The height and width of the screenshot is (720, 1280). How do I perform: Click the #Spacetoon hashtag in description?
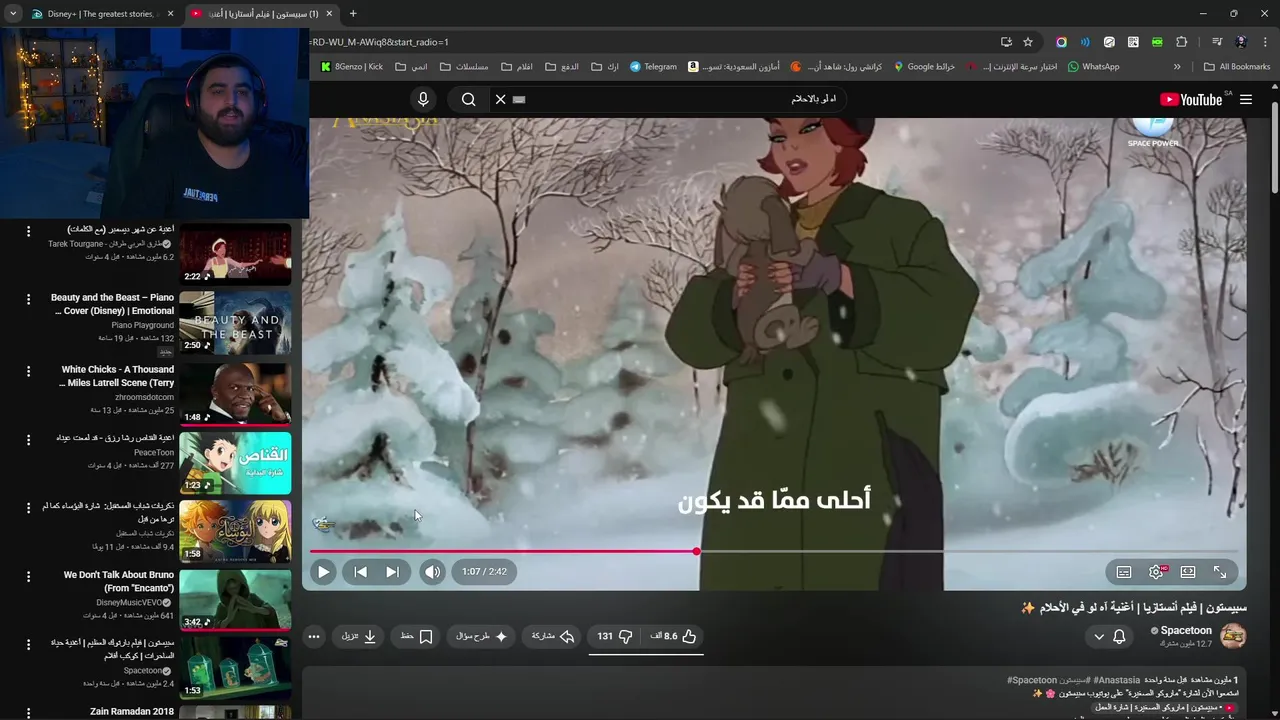pyautogui.click(x=1031, y=680)
